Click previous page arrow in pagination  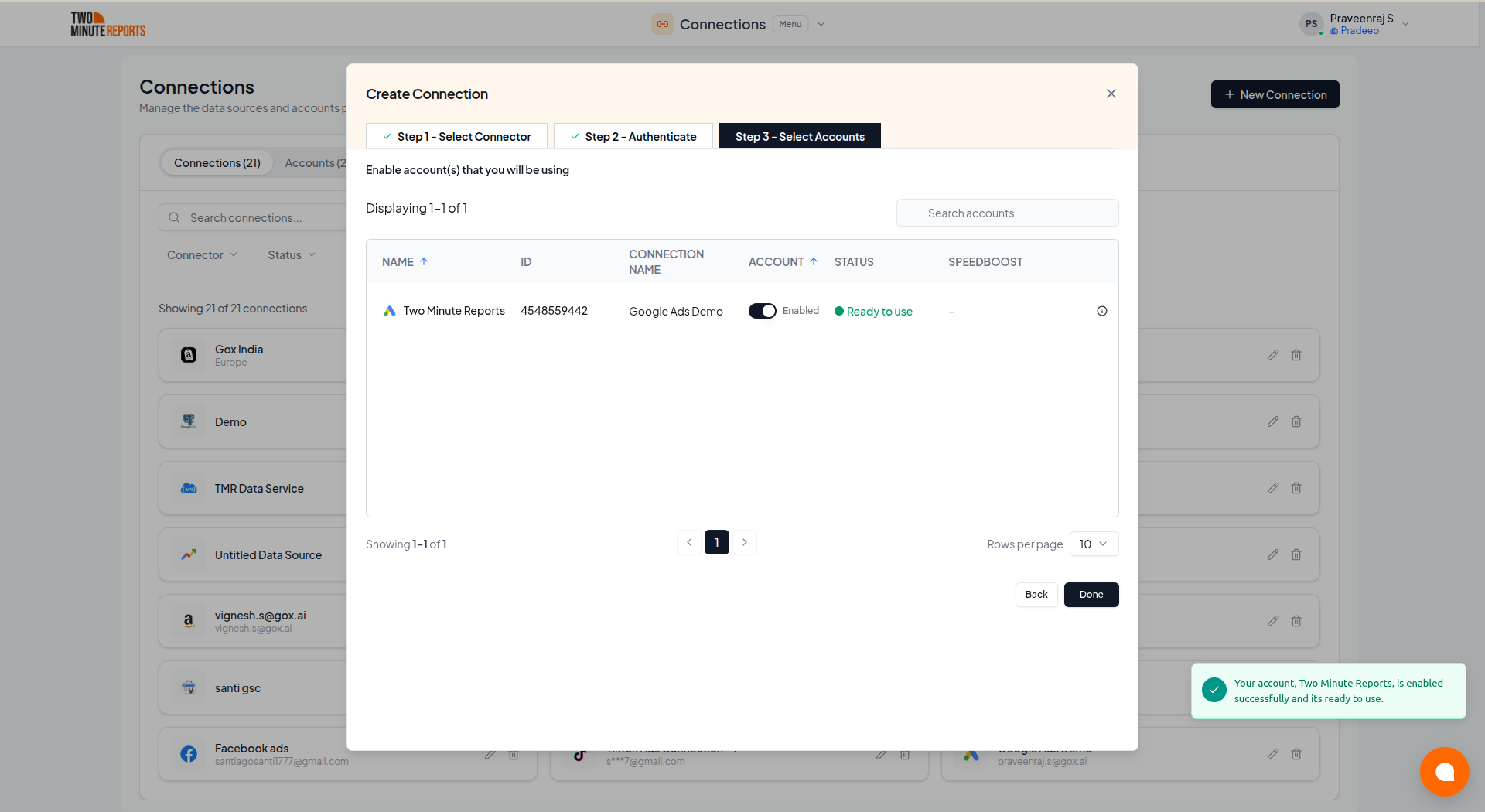(689, 542)
